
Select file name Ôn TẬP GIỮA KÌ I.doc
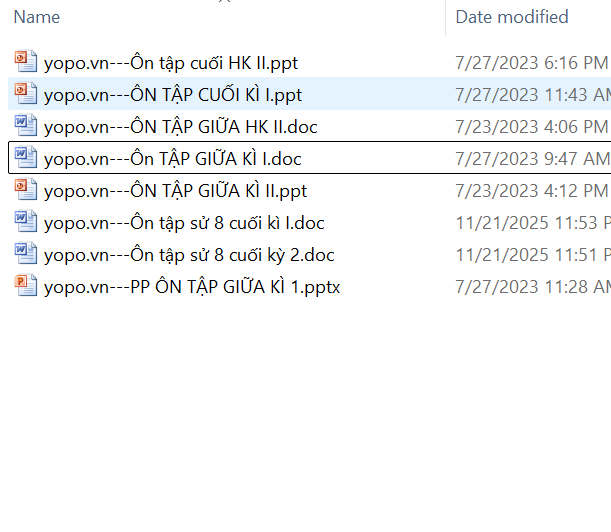tap(173, 159)
